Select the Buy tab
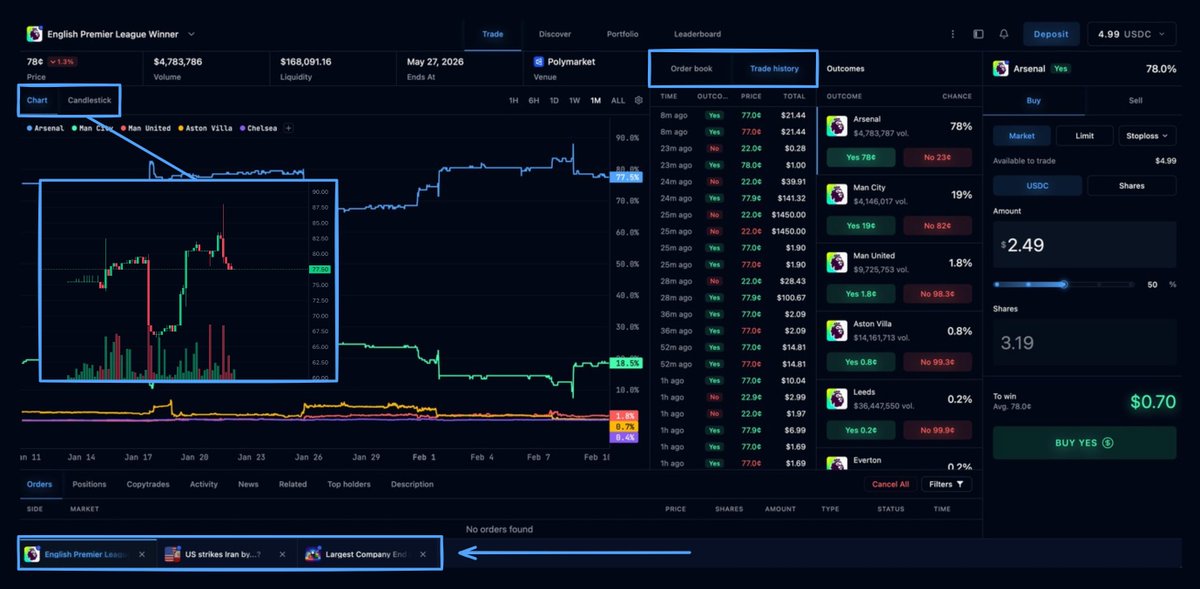 click(1034, 100)
